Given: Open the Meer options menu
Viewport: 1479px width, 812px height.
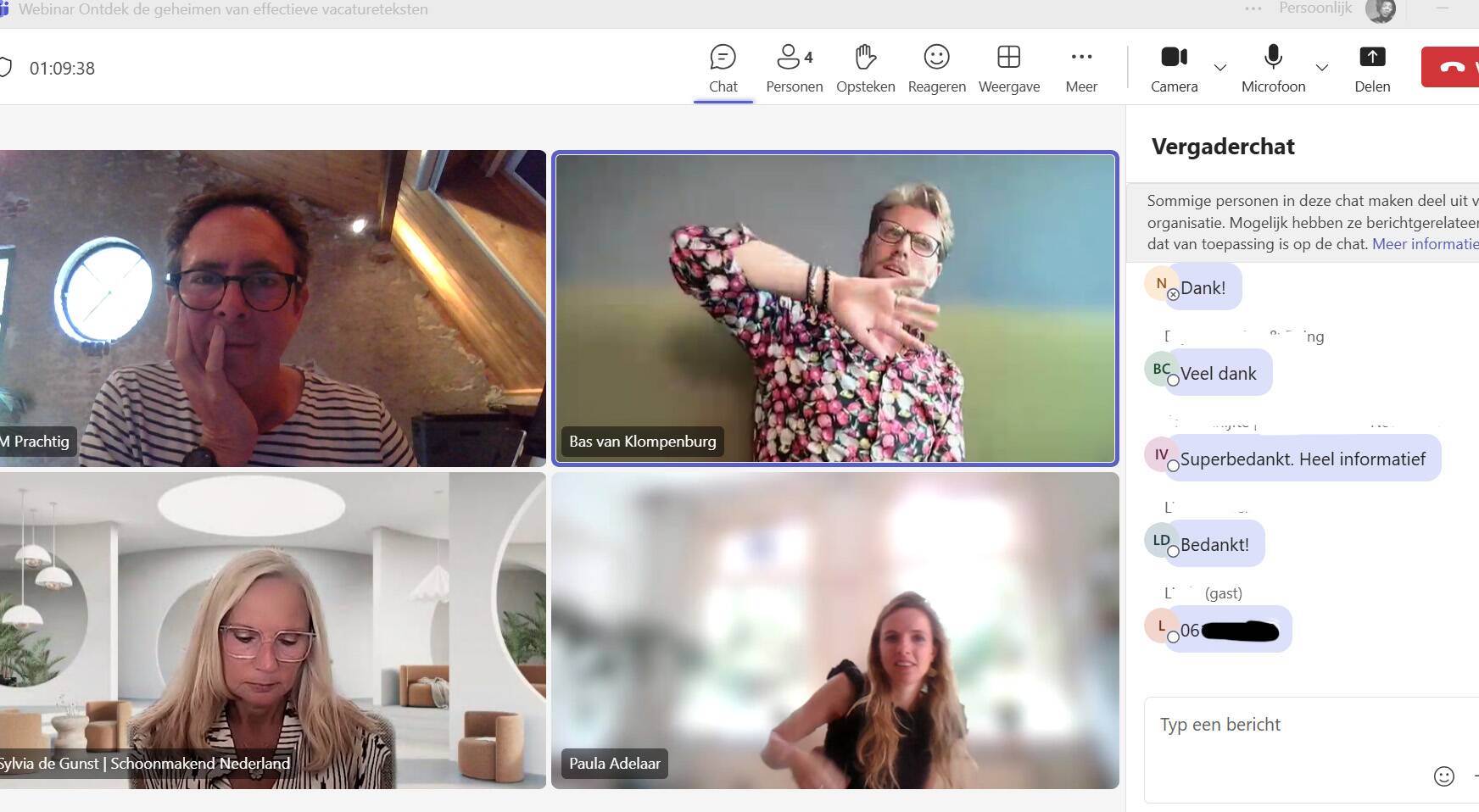Looking at the screenshot, I should (x=1081, y=68).
